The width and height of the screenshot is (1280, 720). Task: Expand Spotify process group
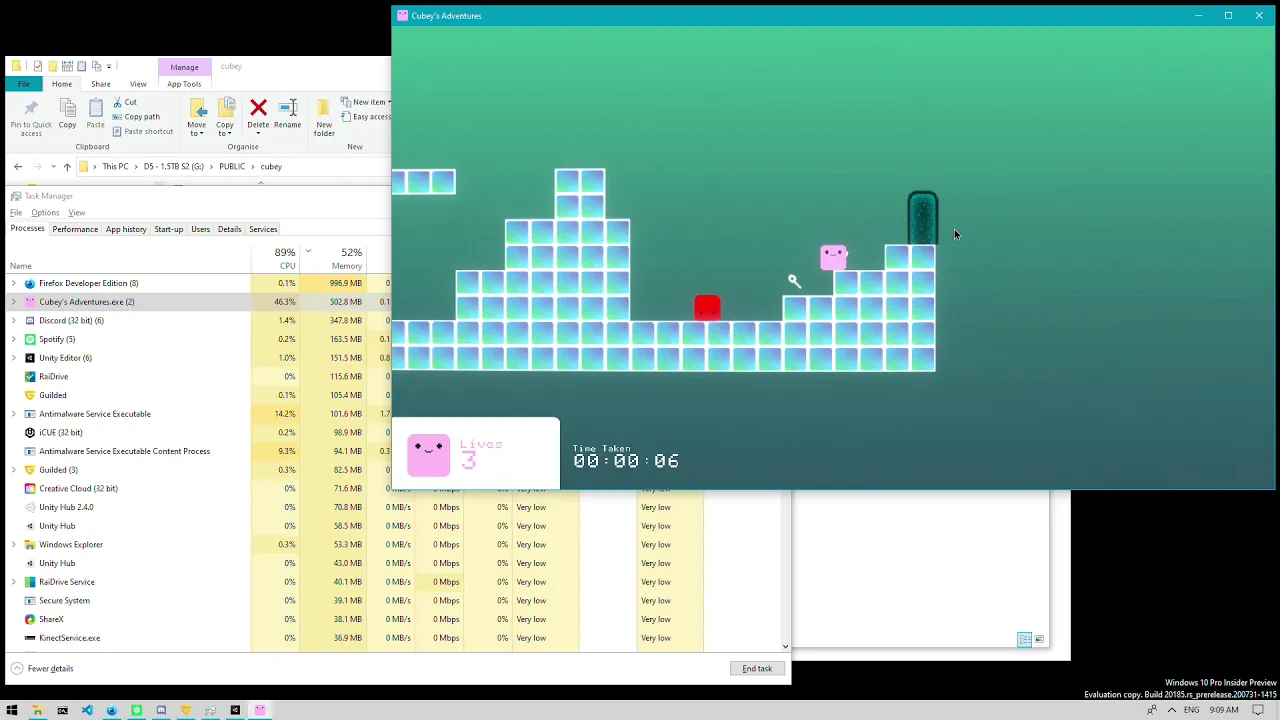pyautogui.click(x=14, y=339)
